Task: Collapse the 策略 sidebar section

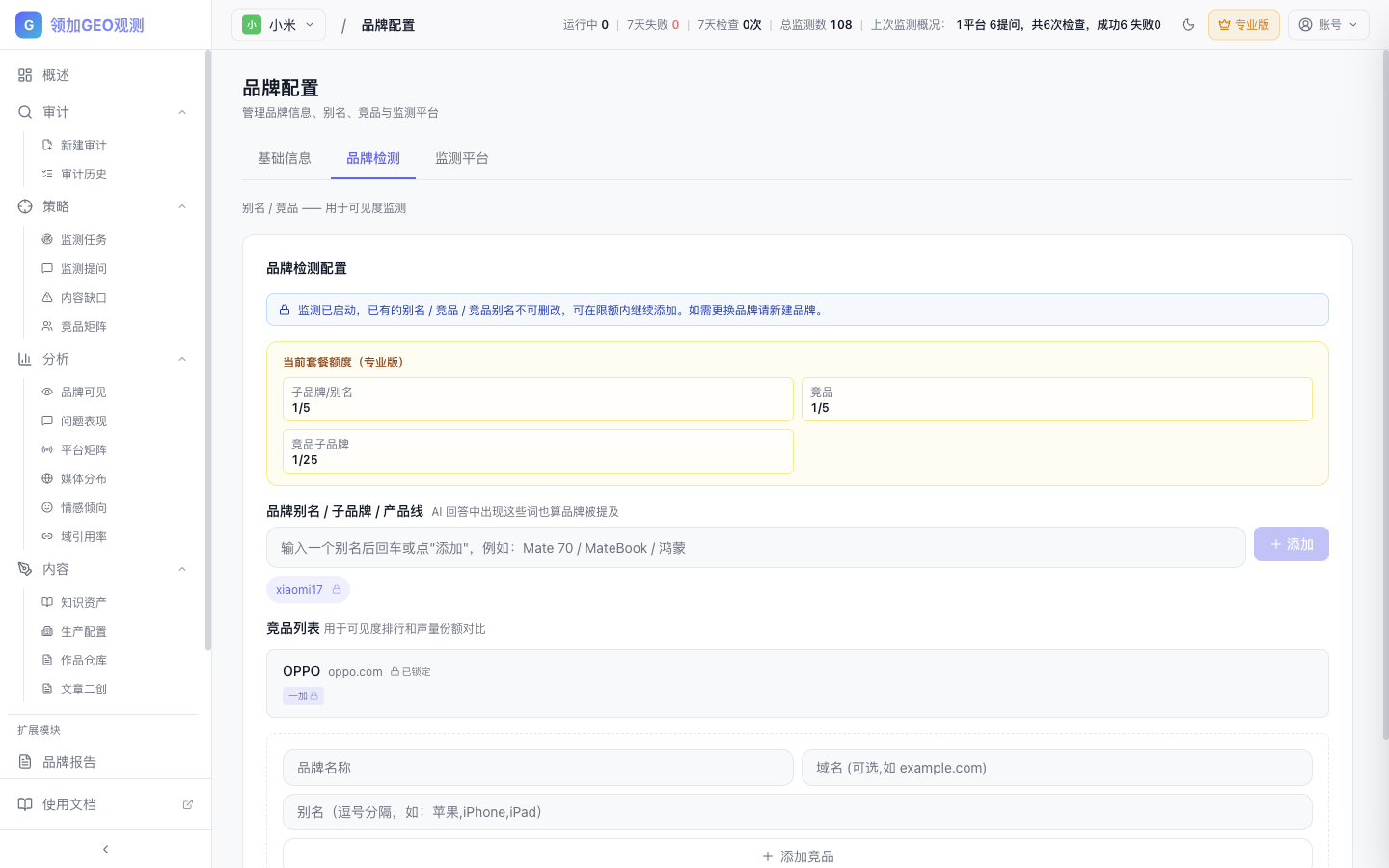Action: (182, 206)
